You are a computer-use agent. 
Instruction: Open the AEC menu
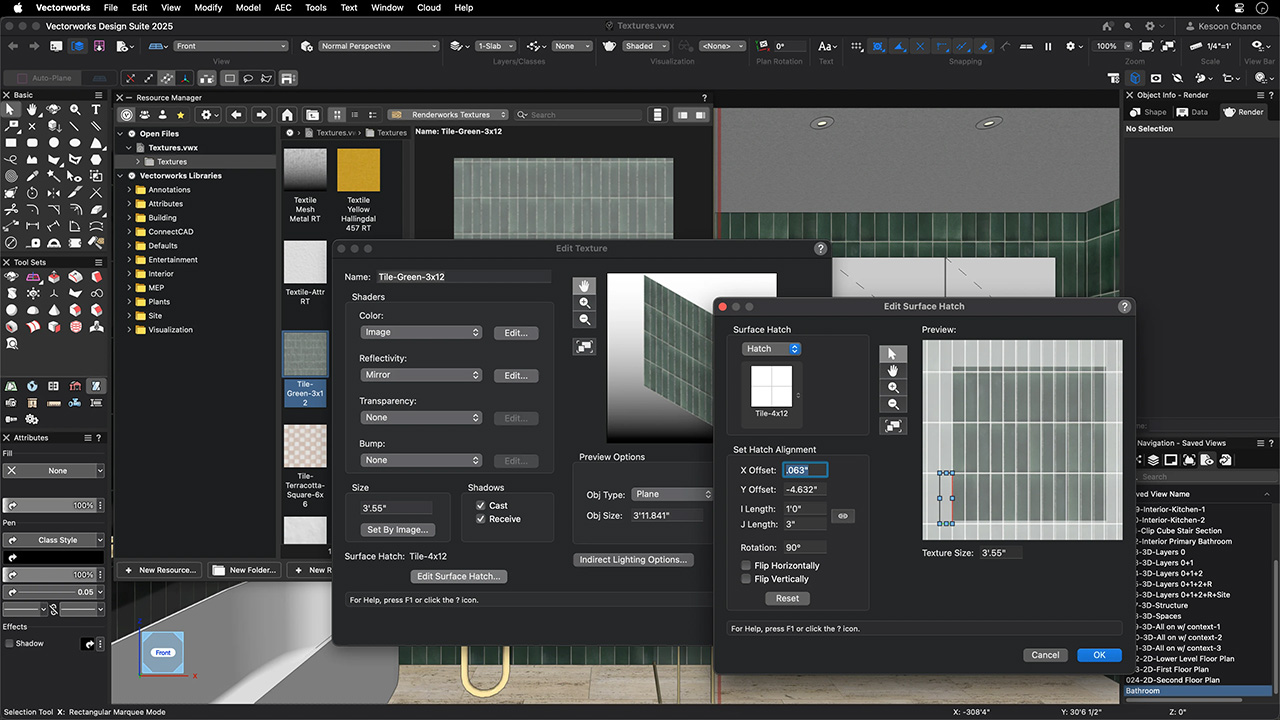[x=282, y=8]
